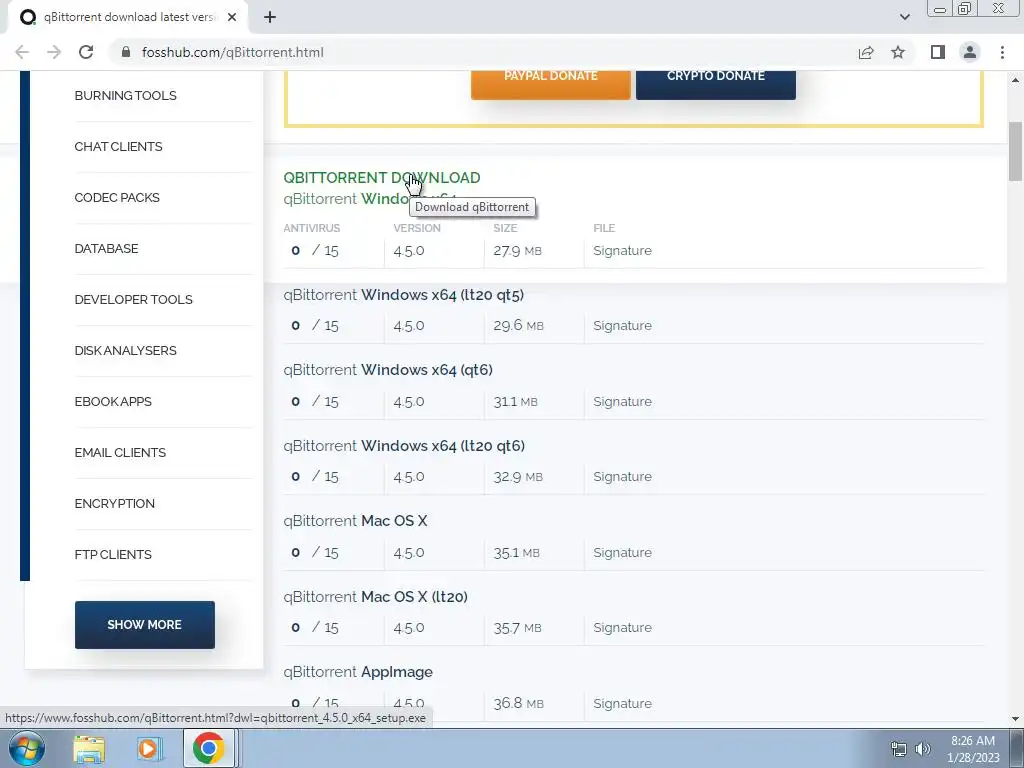Open the FTP Clients category
Viewport: 1024px width, 768px height.
click(x=113, y=554)
